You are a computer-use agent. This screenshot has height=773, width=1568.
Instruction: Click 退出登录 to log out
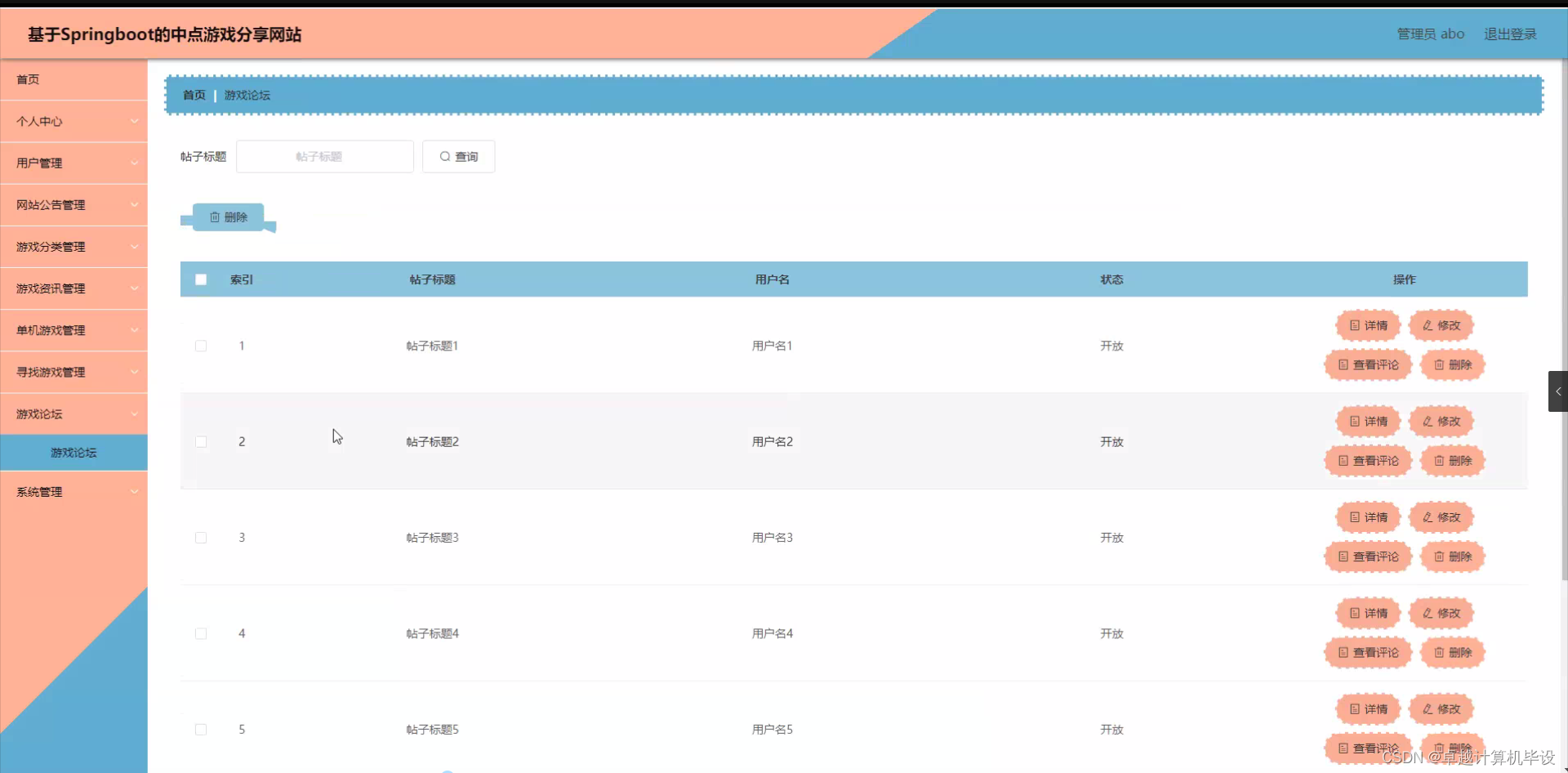[1508, 34]
